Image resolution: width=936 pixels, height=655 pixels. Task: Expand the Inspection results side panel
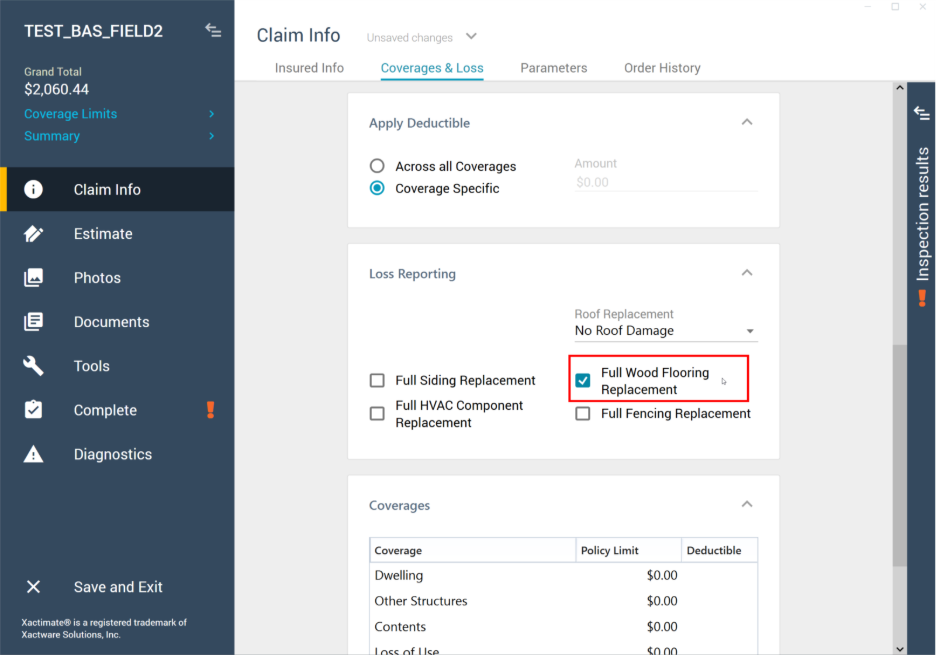(x=922, y=112)
